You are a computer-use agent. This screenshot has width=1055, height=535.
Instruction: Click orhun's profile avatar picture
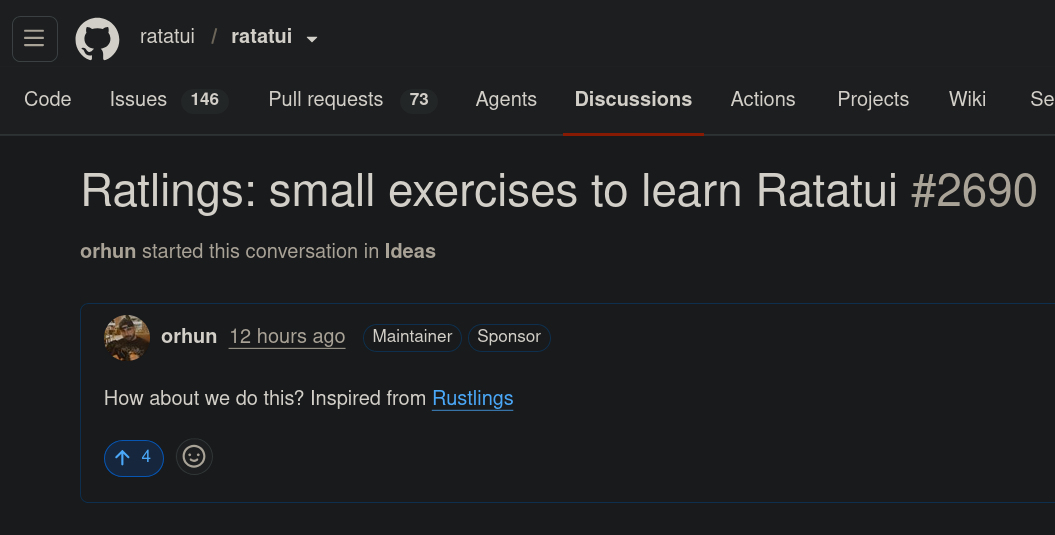click(x=127, y=338)
